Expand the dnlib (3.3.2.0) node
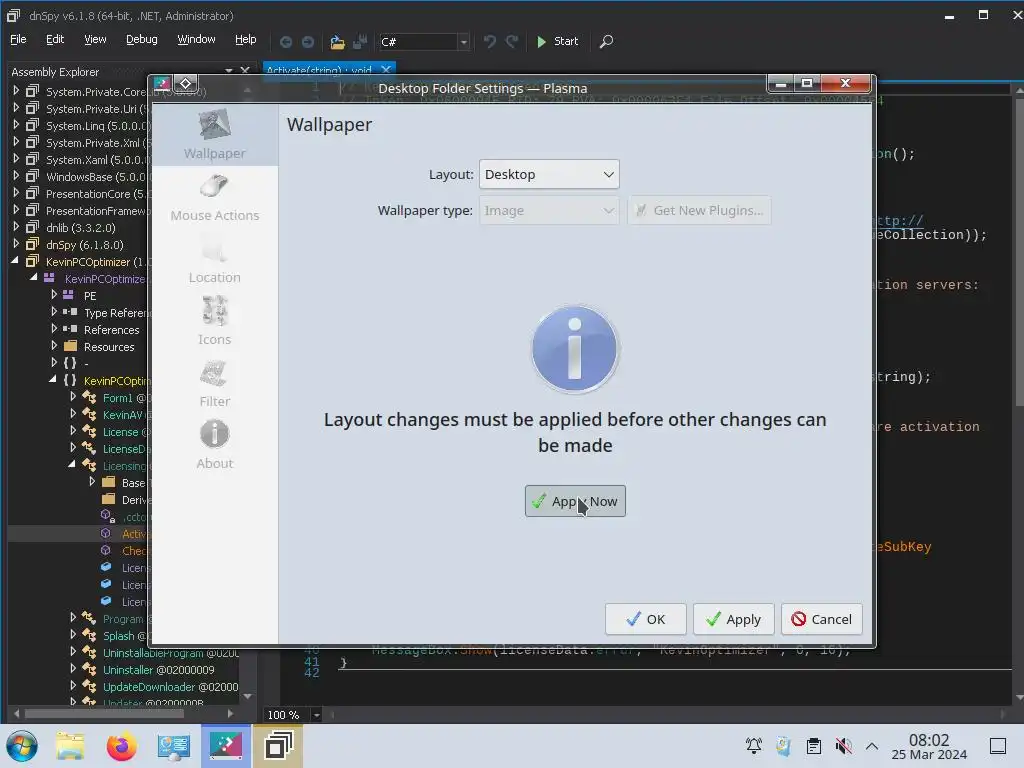1024x768 pixels. pos(16,227)
